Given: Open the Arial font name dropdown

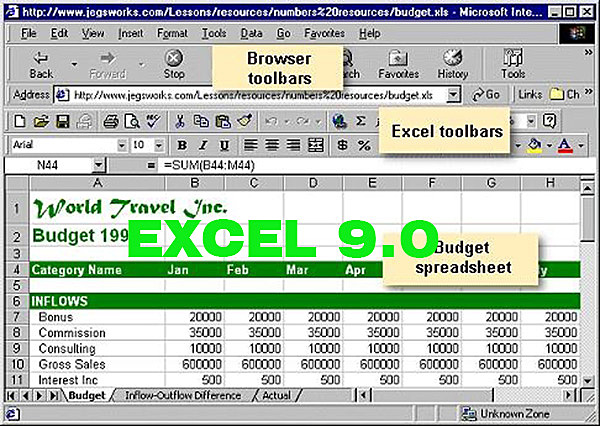Looking at the screenshot, I should [121, 145].
